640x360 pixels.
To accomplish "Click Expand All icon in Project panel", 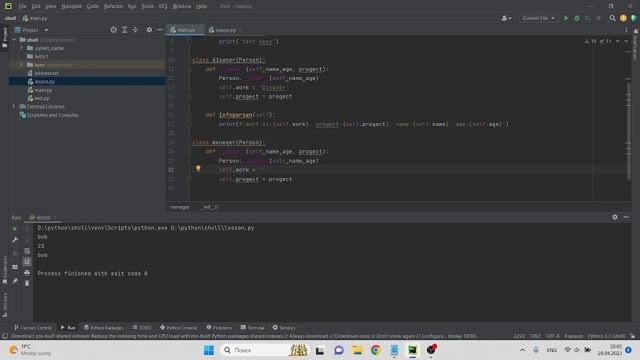I will (x=124, y=30).
